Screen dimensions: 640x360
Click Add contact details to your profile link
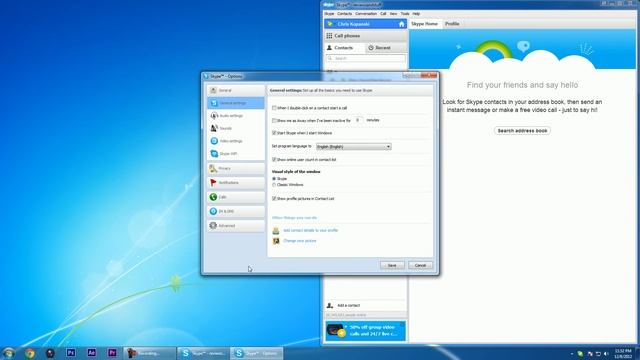[x=311, y=231]
